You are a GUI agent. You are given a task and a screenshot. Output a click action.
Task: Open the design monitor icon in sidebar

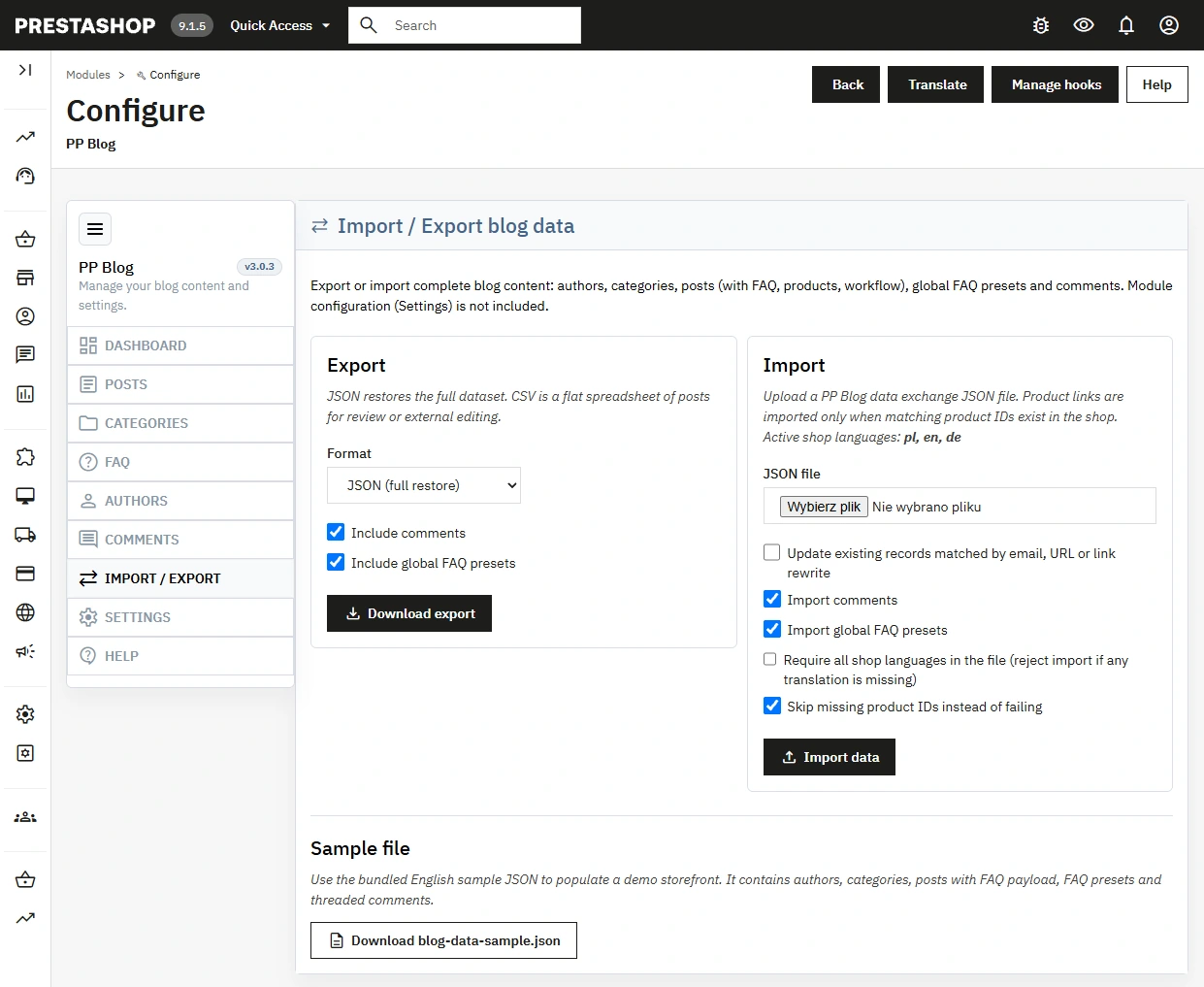click(x=25, y=496)
